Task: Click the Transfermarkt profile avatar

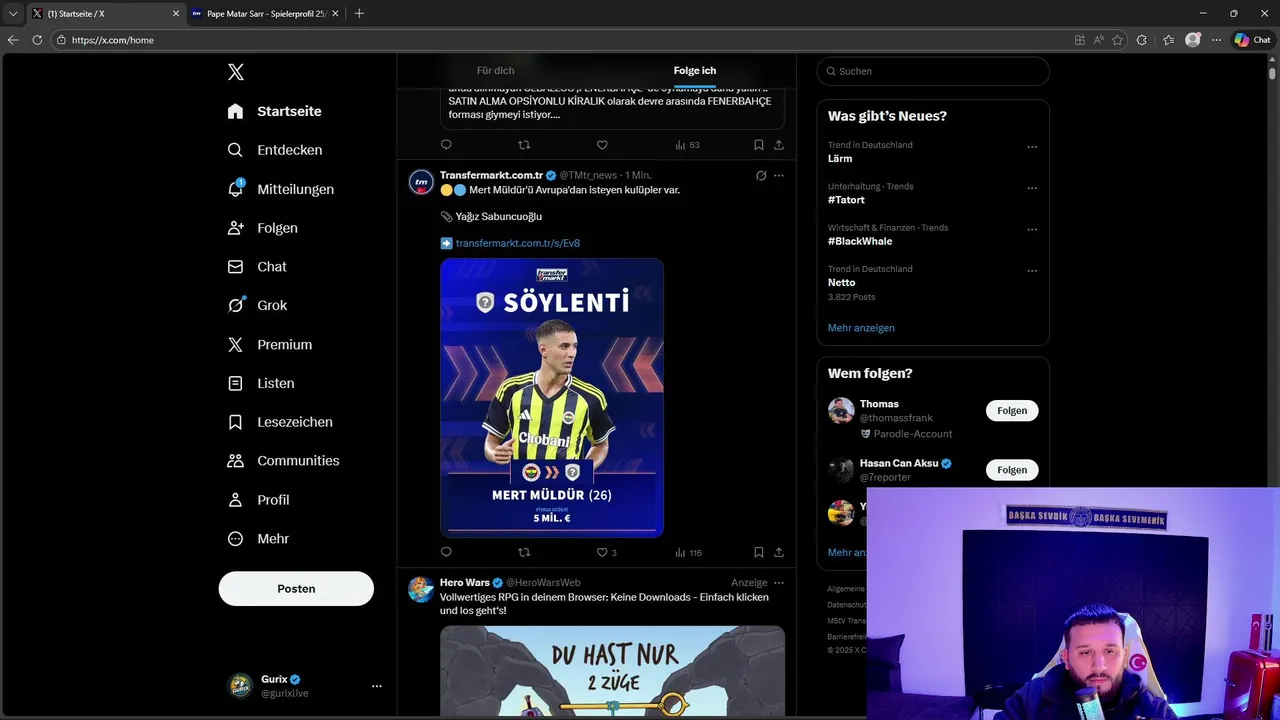Action: (421, 182)
